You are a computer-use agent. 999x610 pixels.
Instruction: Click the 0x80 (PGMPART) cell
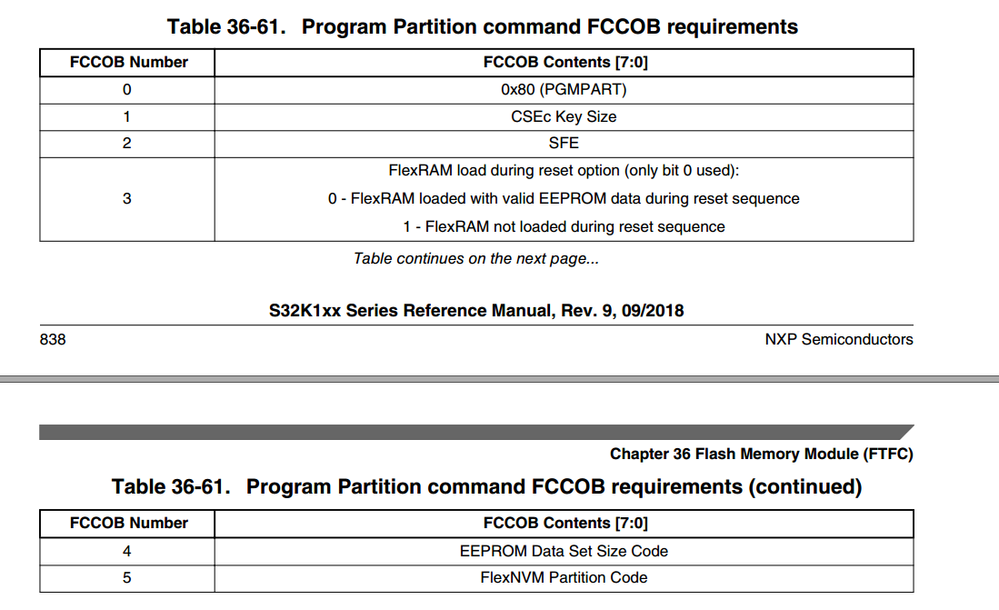click(563, 89)
